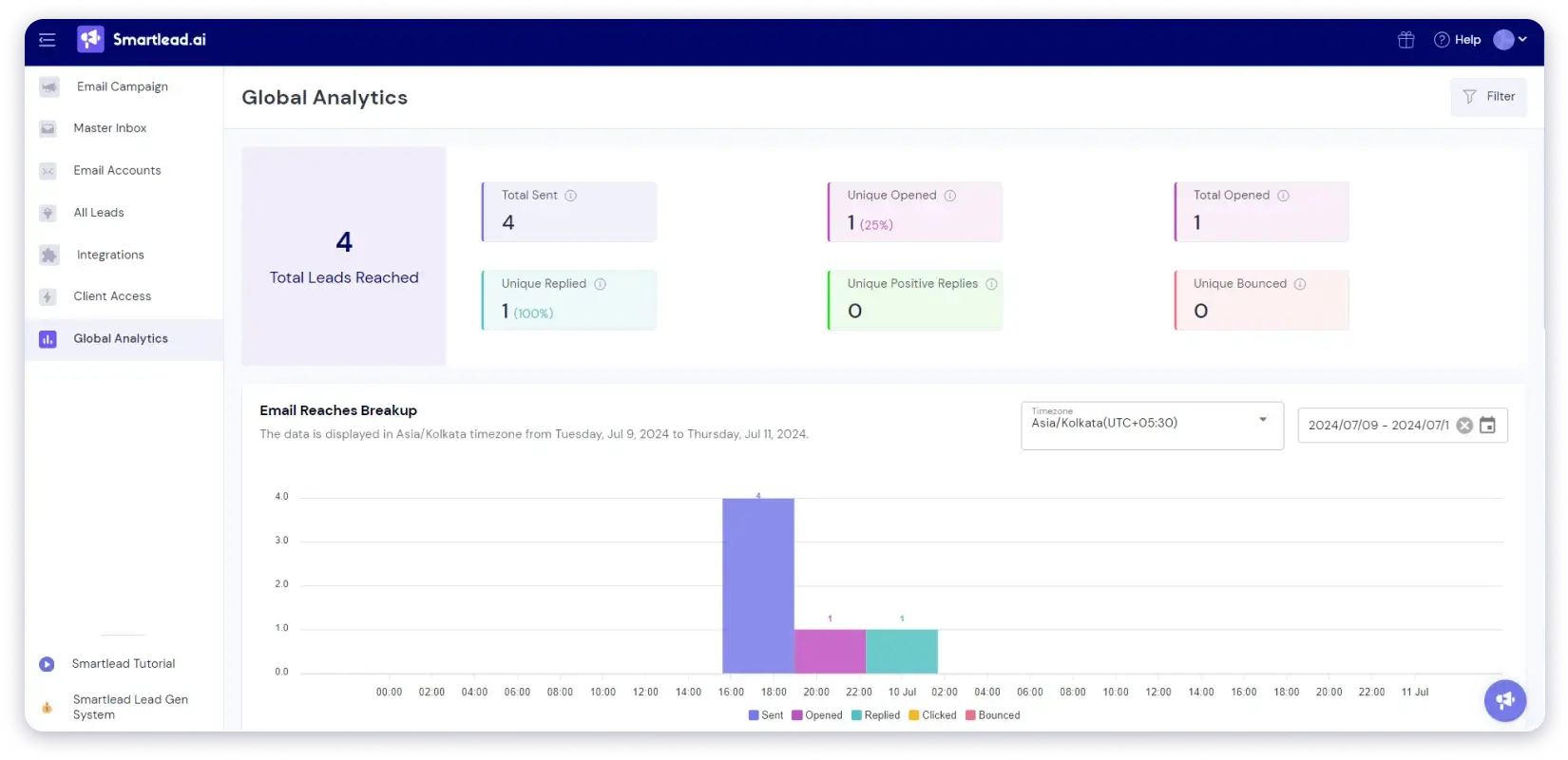Viewport: 1568px width, 760px height.
Task: Click the Help link in header
Action: tap(1458, 40)
